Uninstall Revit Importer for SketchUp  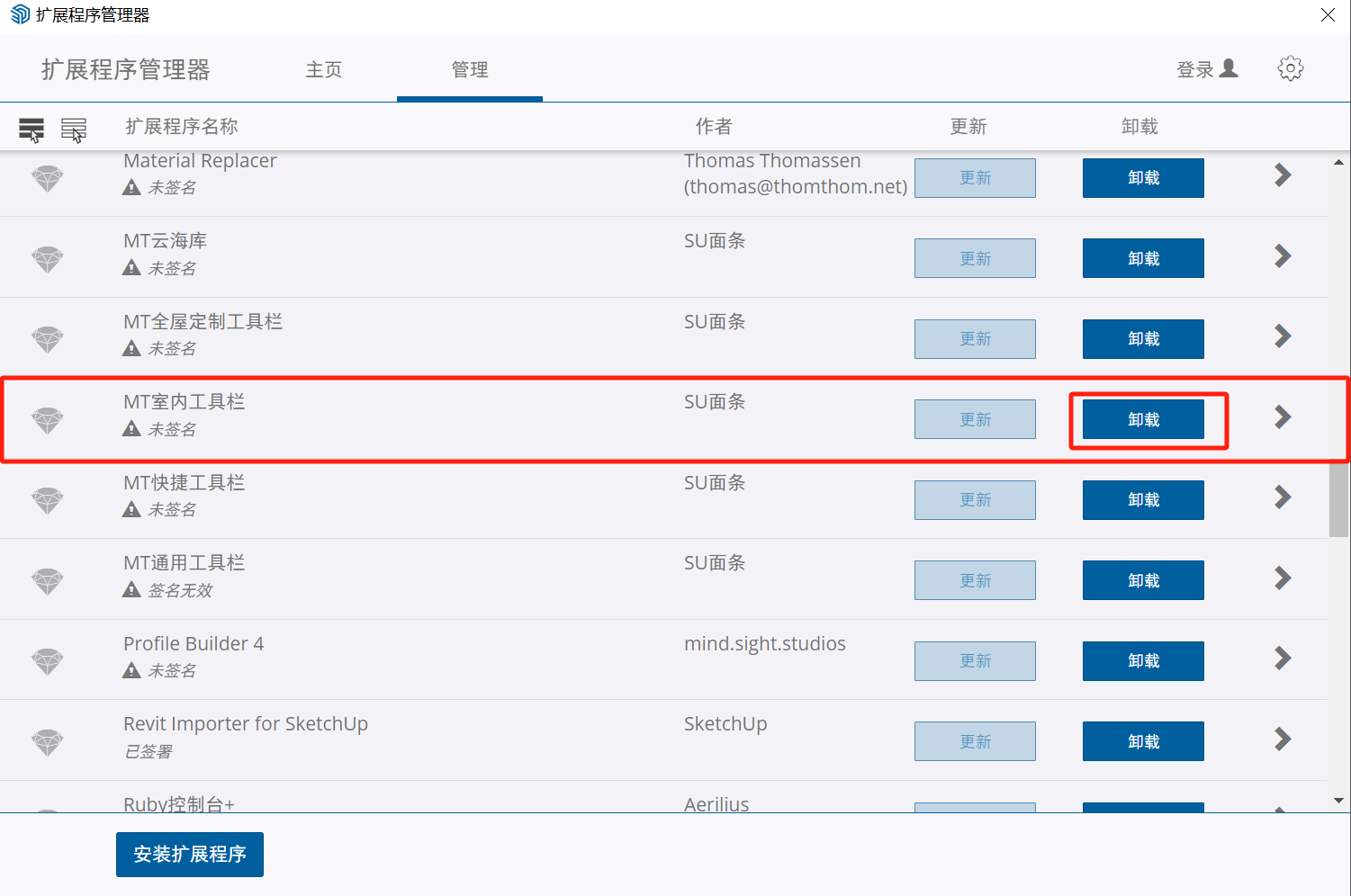tap(1143, 741)
